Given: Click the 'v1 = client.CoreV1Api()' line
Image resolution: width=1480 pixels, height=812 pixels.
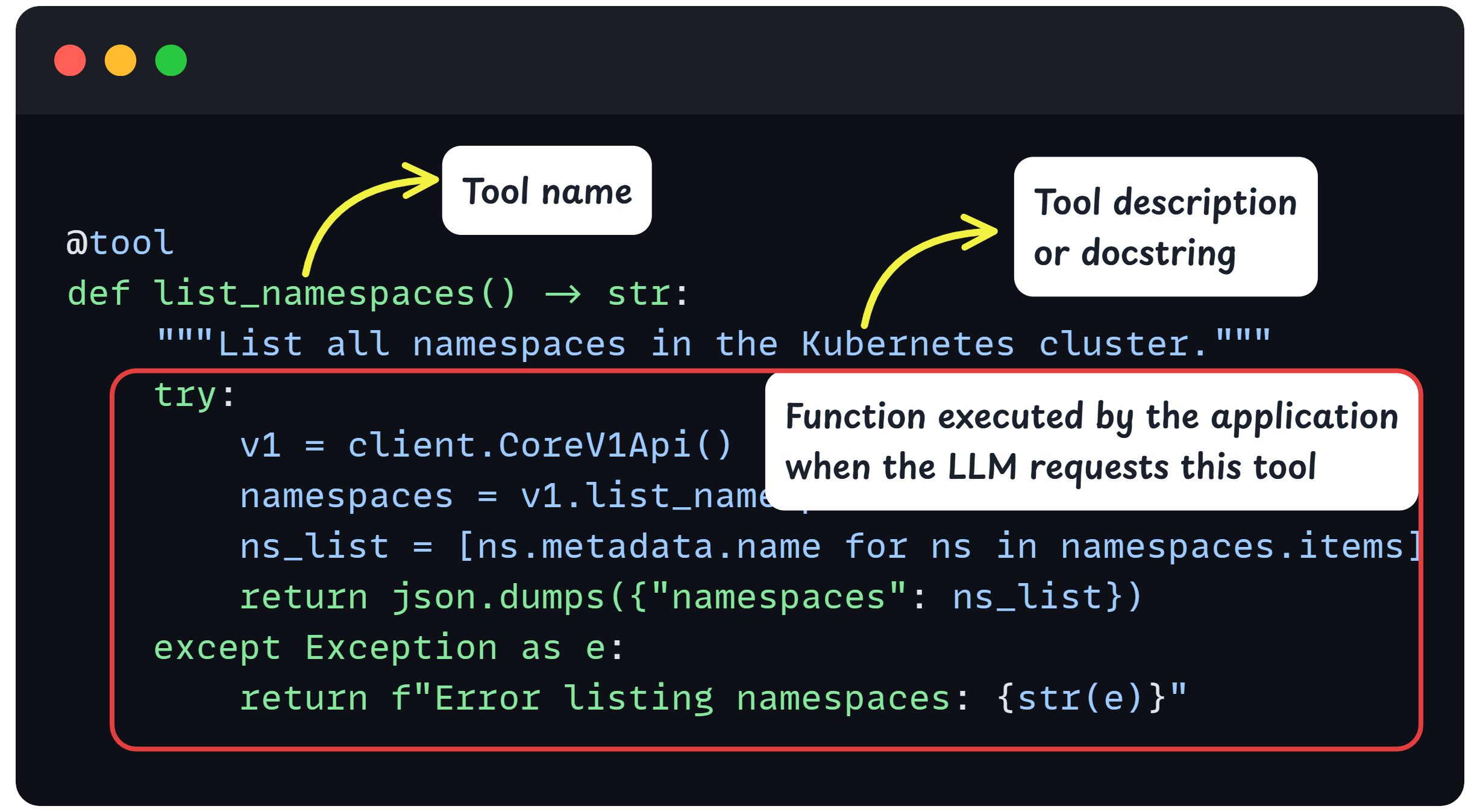Looking at the screenshot, I should click(x=486, y=445).
